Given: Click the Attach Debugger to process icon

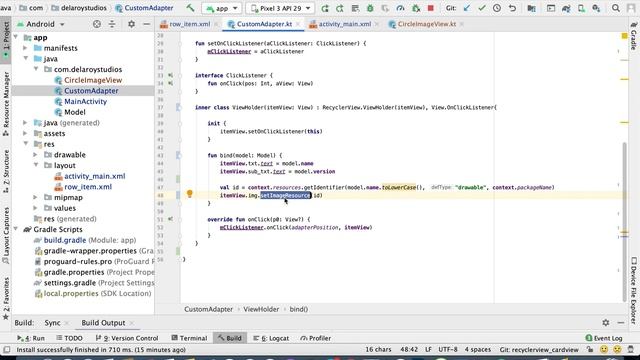Looking at the screenshot, I should click(416, 8).
